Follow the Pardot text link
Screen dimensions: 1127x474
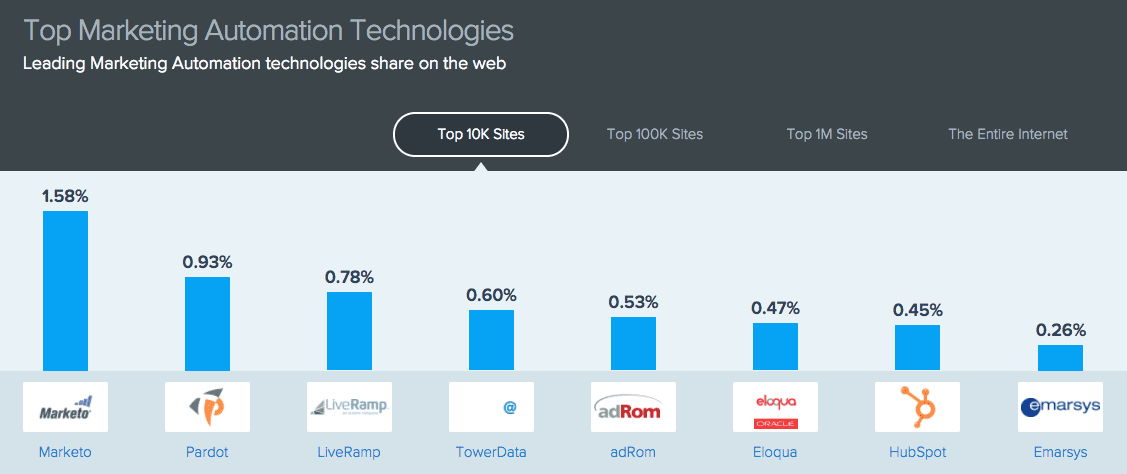click(x=207, y=452)
